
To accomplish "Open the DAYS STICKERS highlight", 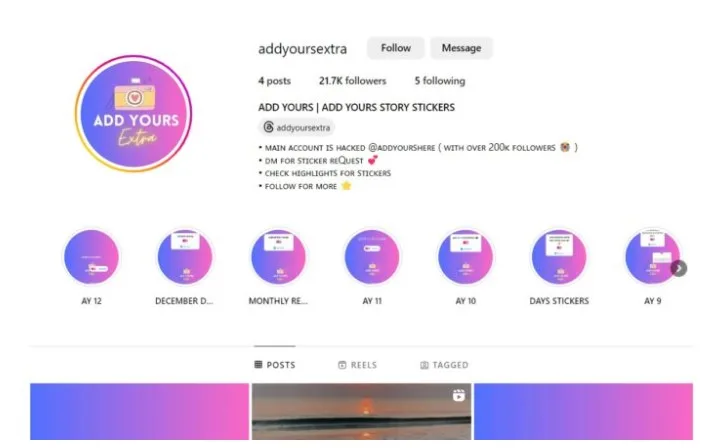I will (559, 257).
